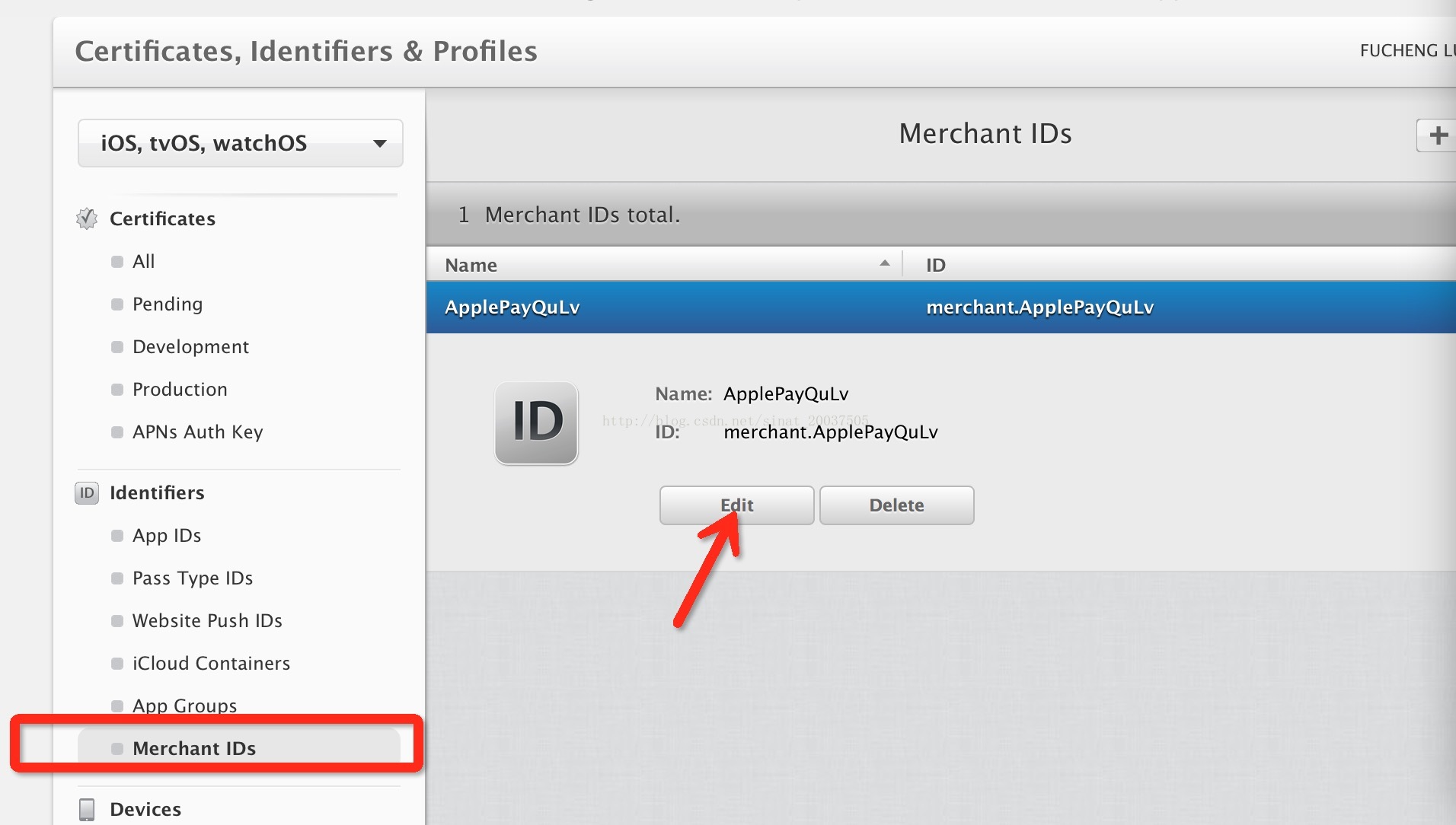
Task: Click the Certificates, Identifiers & Profiles title
Action: click(x=306, y=51)
